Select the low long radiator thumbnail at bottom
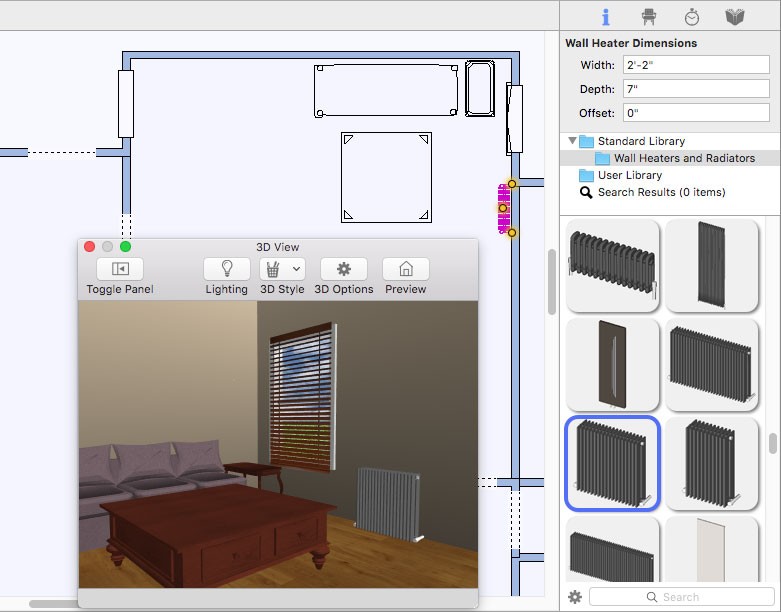Image resolution: width=781 pixels, height=612 pixels. 613,549
